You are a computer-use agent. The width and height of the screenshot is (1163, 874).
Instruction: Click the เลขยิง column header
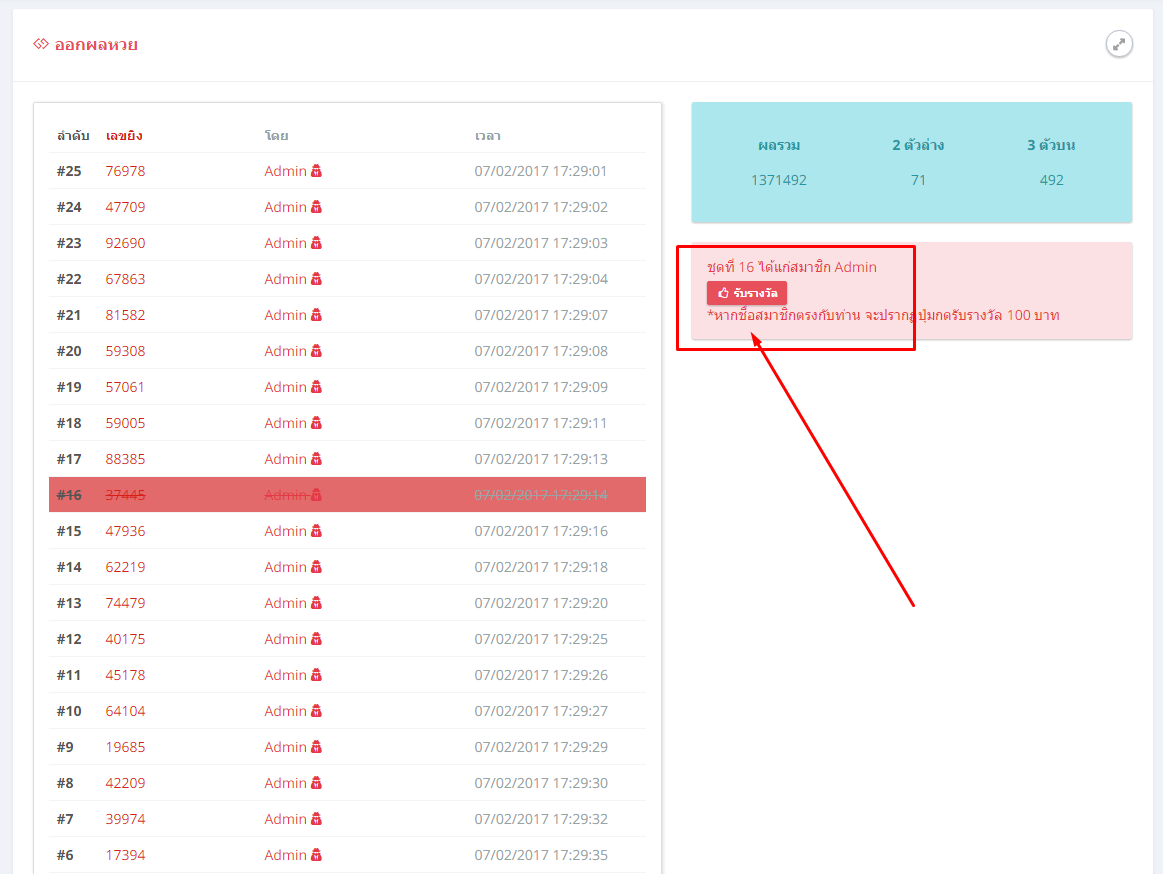tap(124, 135)
